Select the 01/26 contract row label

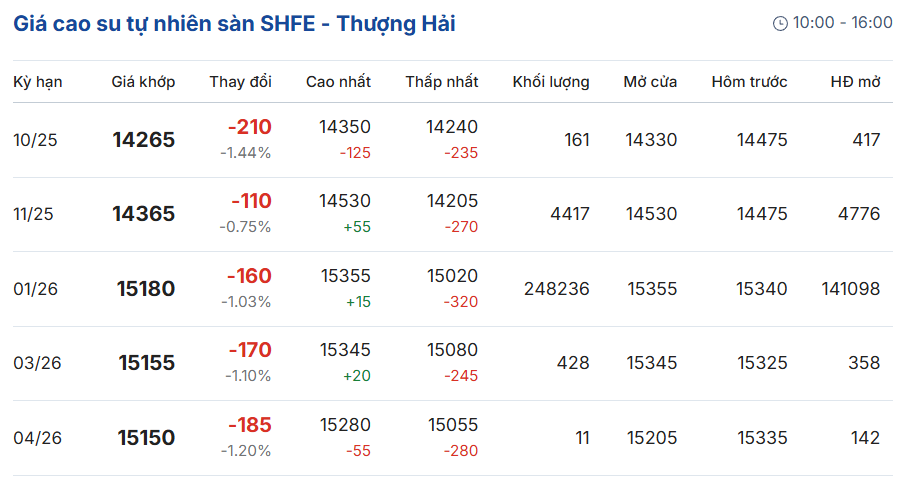tap(36, 289)
